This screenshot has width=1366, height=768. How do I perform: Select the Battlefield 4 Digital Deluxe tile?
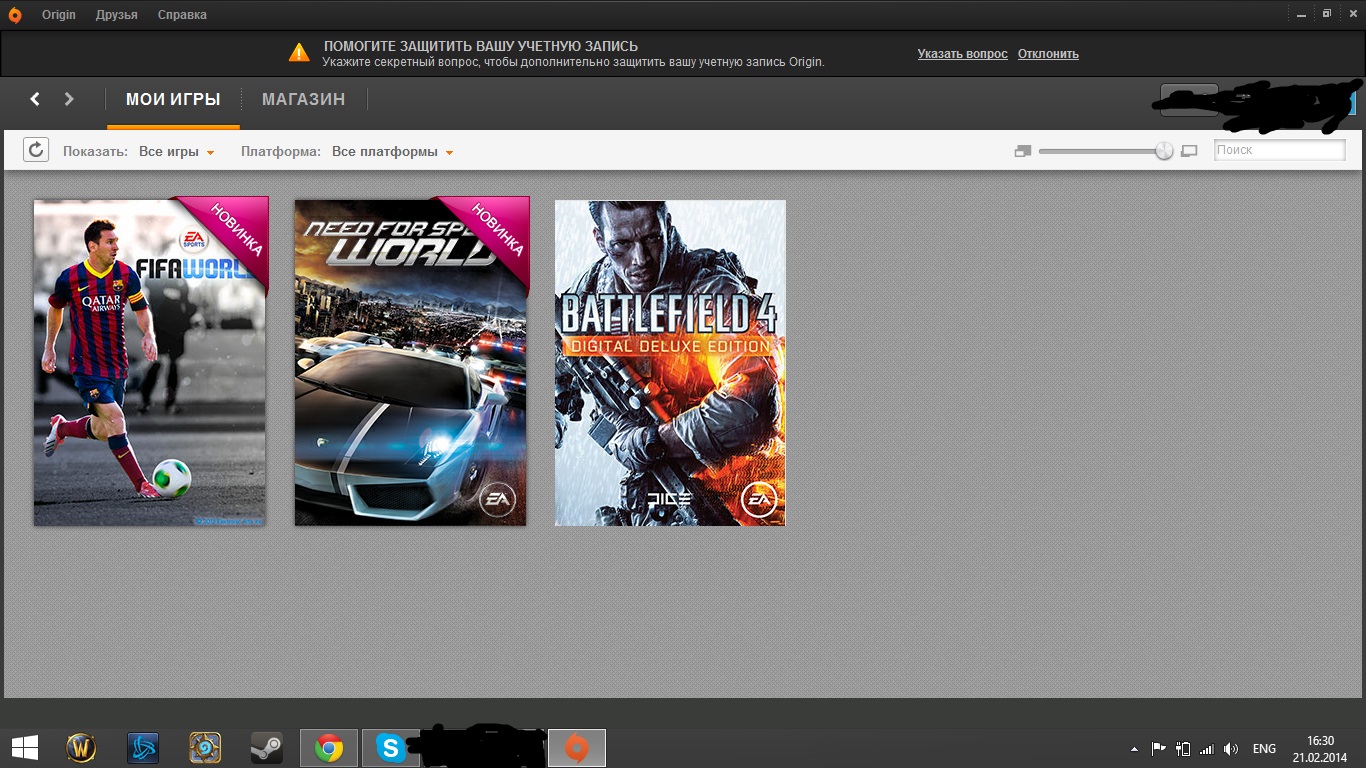[670, 362]
